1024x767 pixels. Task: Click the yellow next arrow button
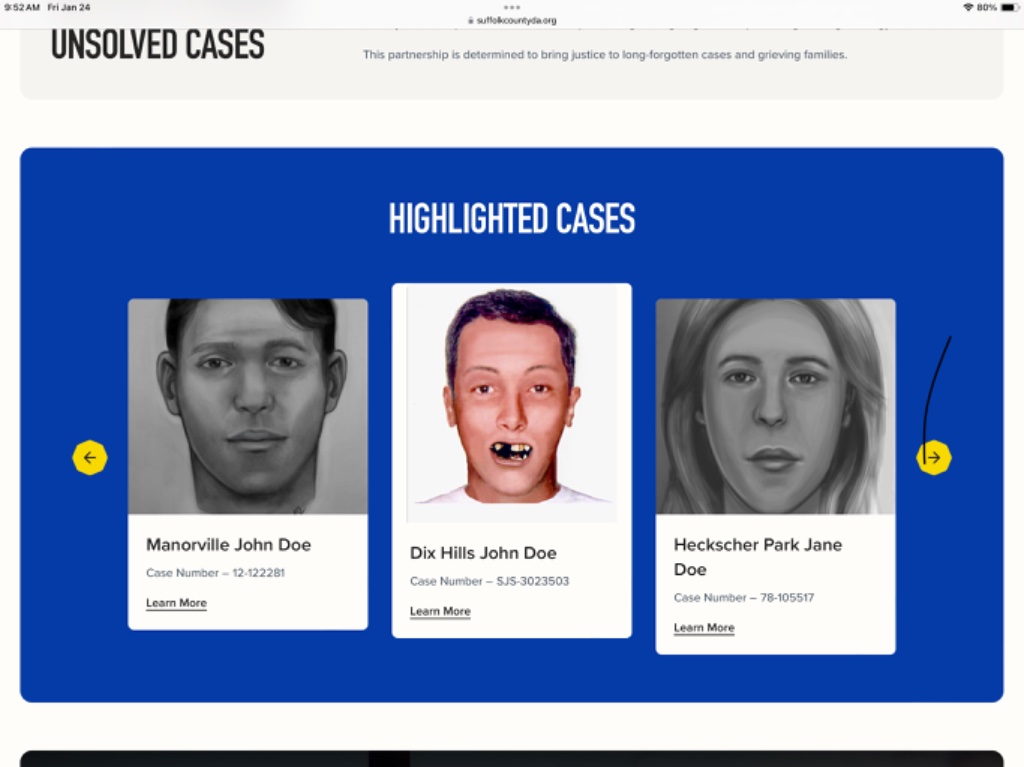(934, 457)
